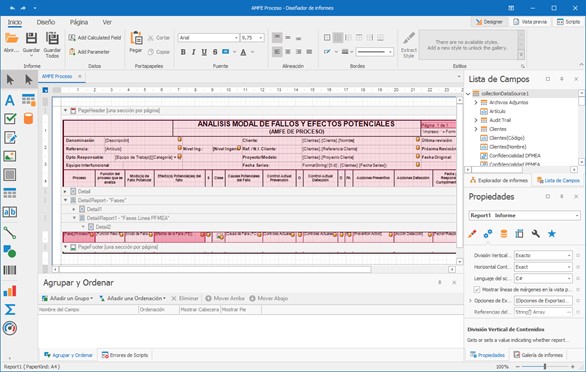Image resolution: width=586 pixels, height=372 pixels.
Task: Select the Check Box control in toolbox
Action: tap(10, 119)
